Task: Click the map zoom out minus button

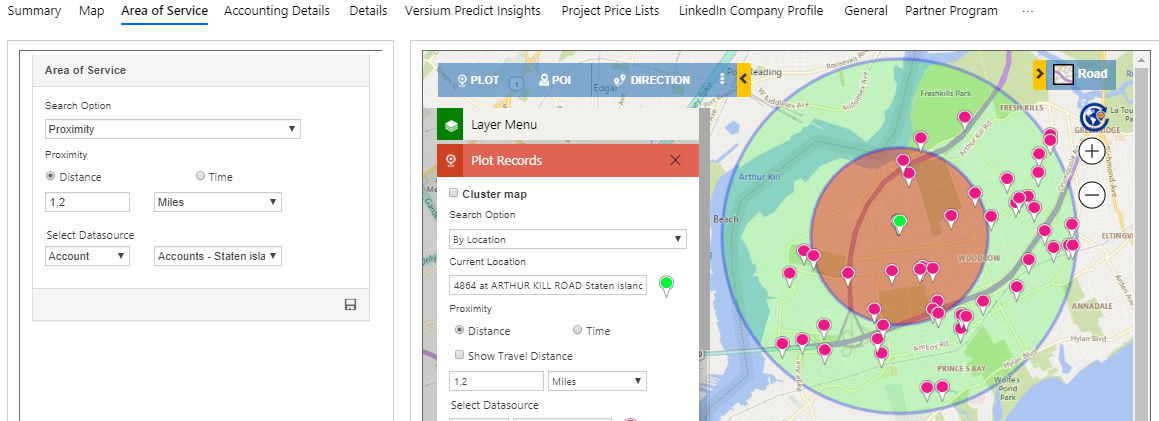Action: click(1092, 194)
